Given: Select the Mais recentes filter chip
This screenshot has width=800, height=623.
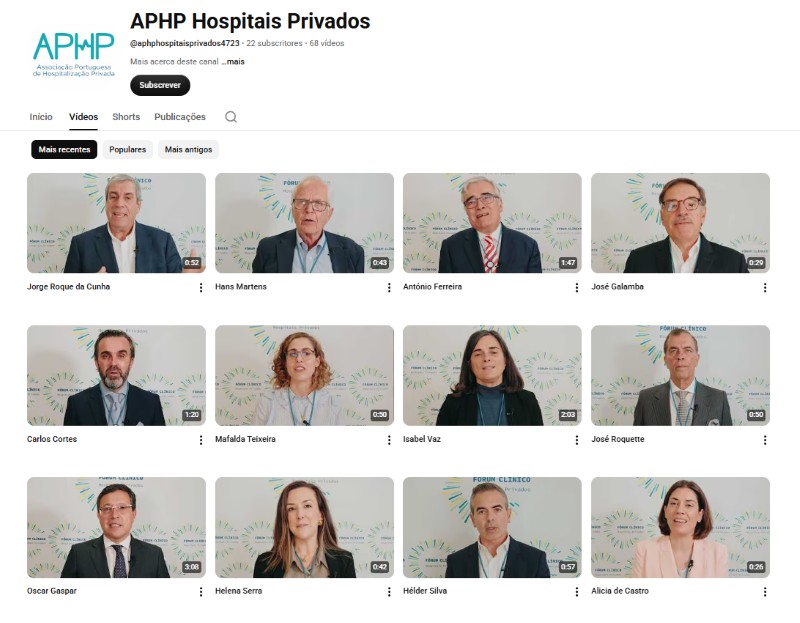Looking at the screenshot, I should [64, 149].
